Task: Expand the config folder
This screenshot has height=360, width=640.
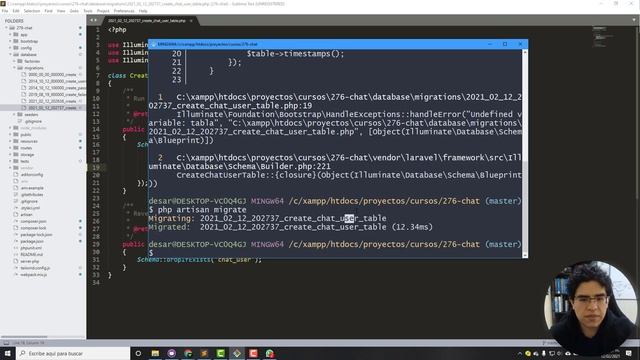Action: point(11,48)
